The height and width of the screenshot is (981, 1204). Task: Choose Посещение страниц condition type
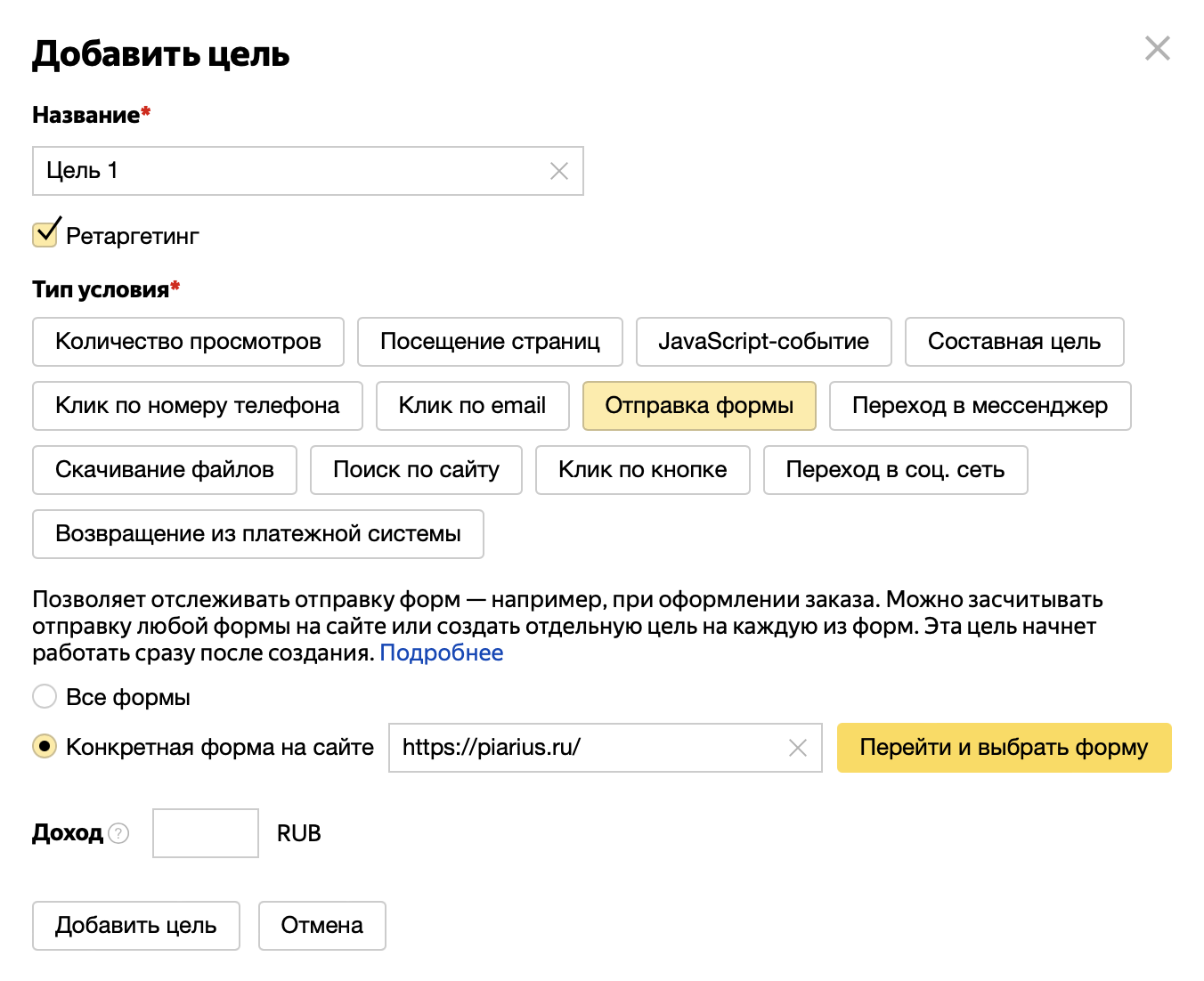pyautogui.click(x=490, y=342)
